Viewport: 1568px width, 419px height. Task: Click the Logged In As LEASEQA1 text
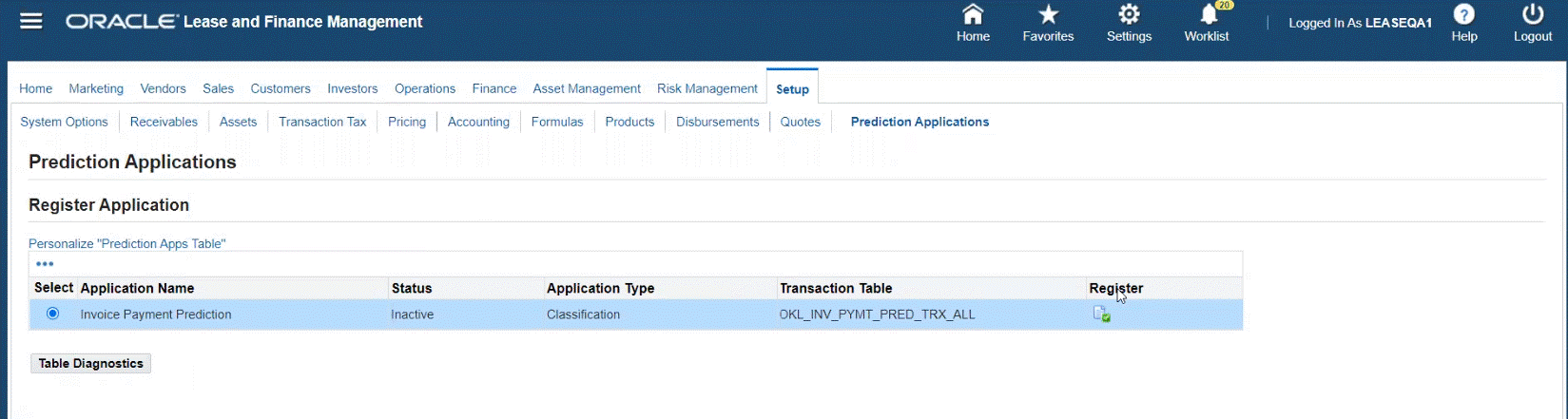(1360, 23)
